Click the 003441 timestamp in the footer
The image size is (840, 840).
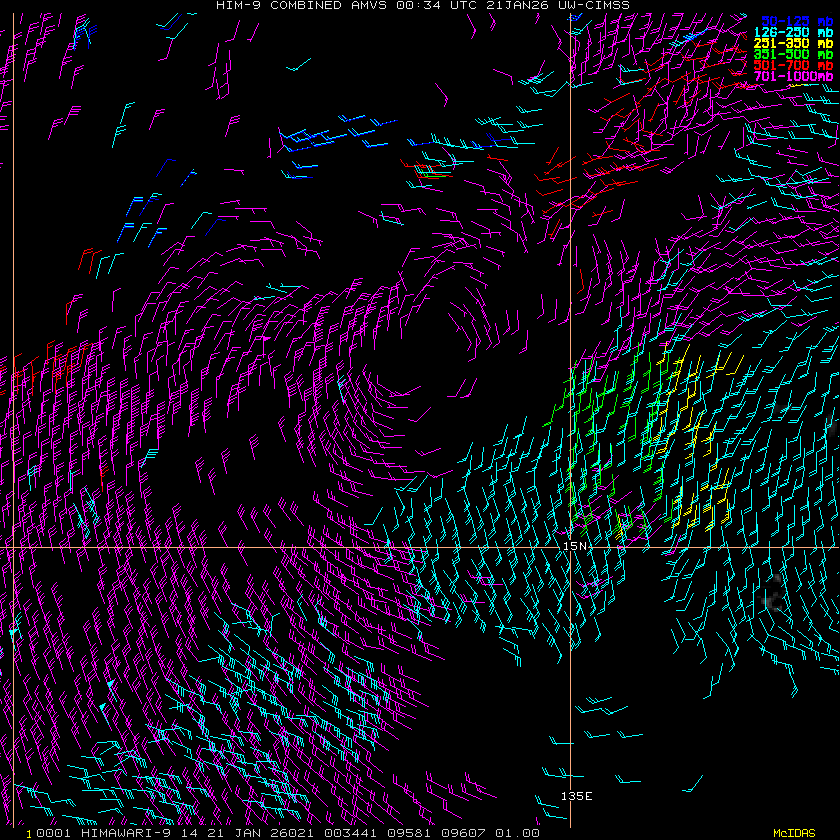350,833
